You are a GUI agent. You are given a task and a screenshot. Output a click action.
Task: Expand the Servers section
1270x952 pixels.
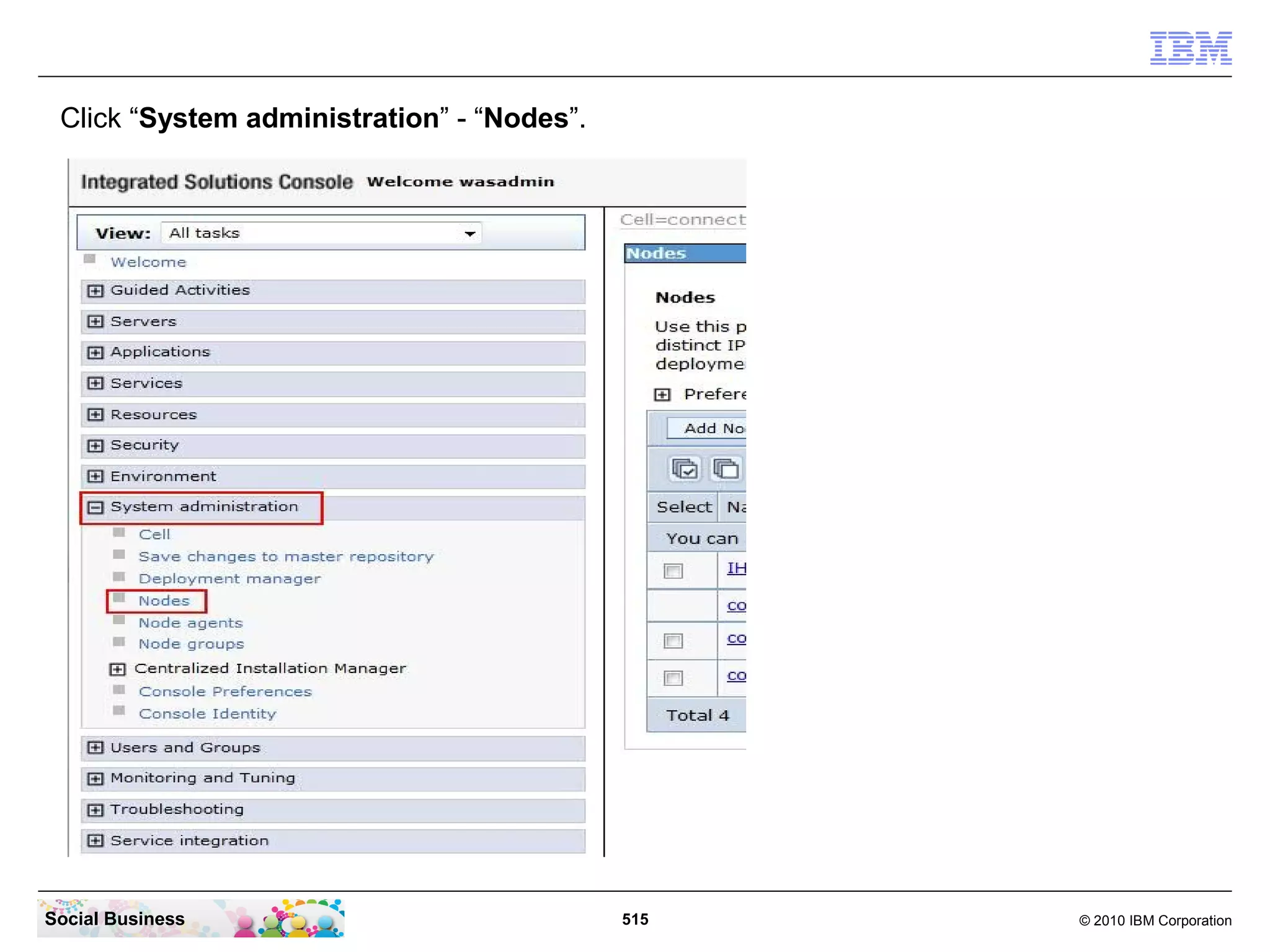pyautogui.click(x=95, y=322)
